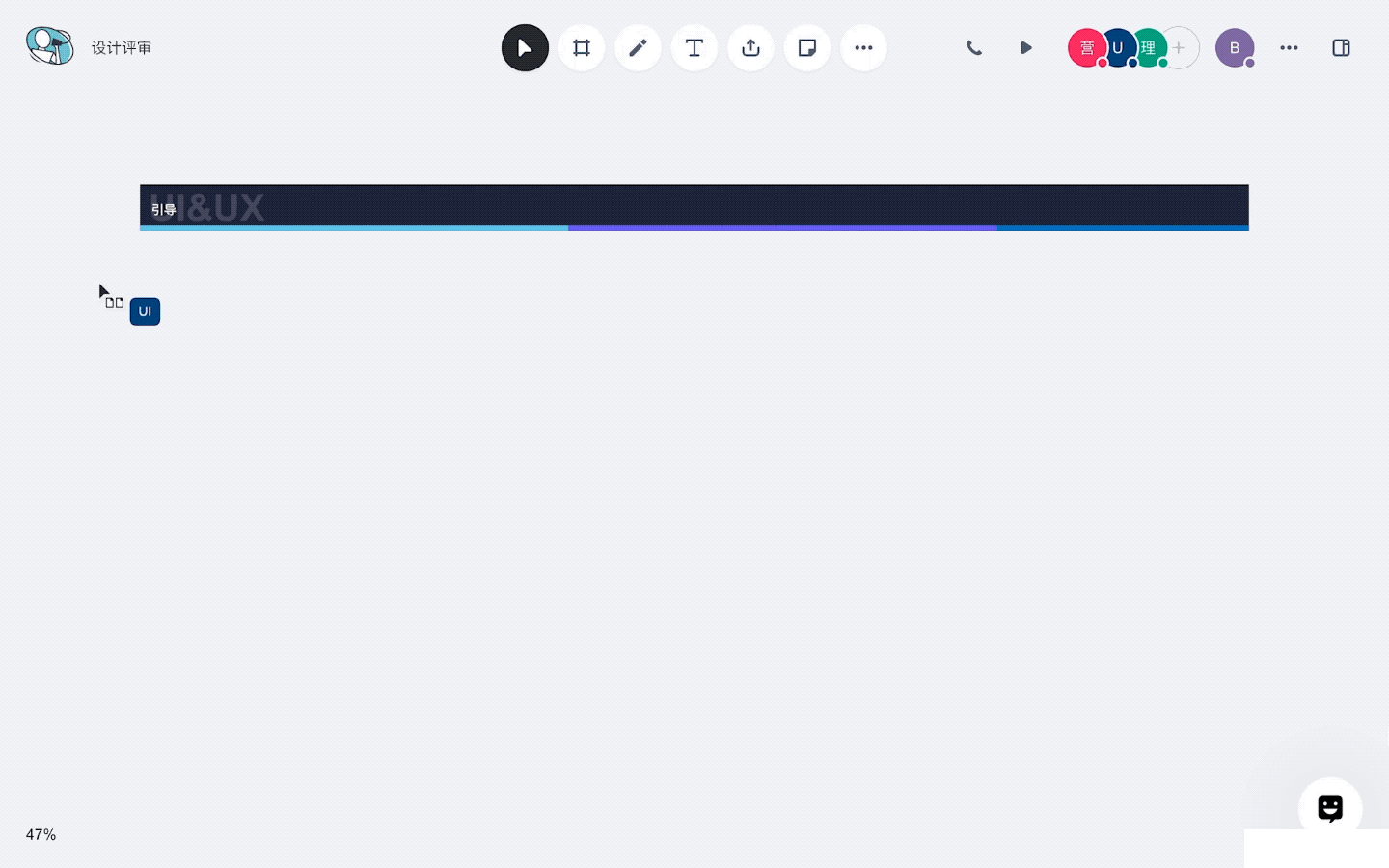Open the more options menu
The height and width of the screenshot is (868, 1389).
(1289, 47)
